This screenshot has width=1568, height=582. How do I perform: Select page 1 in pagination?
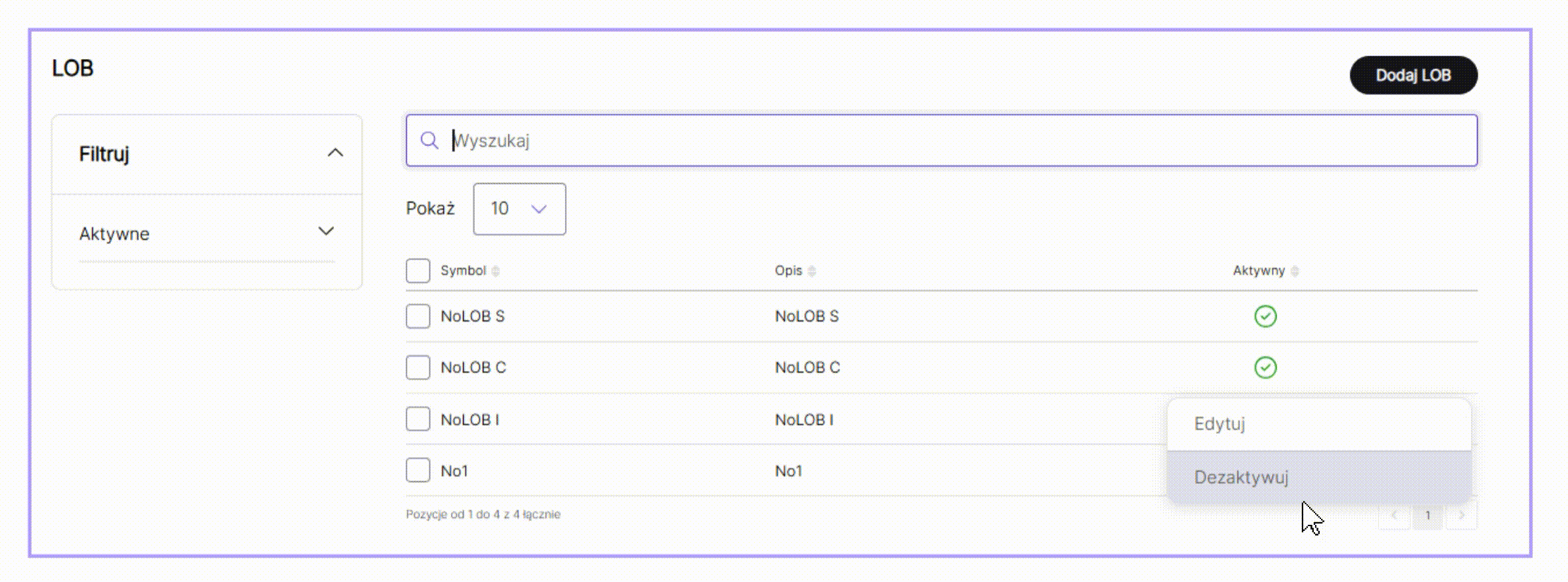(1428, 515)
